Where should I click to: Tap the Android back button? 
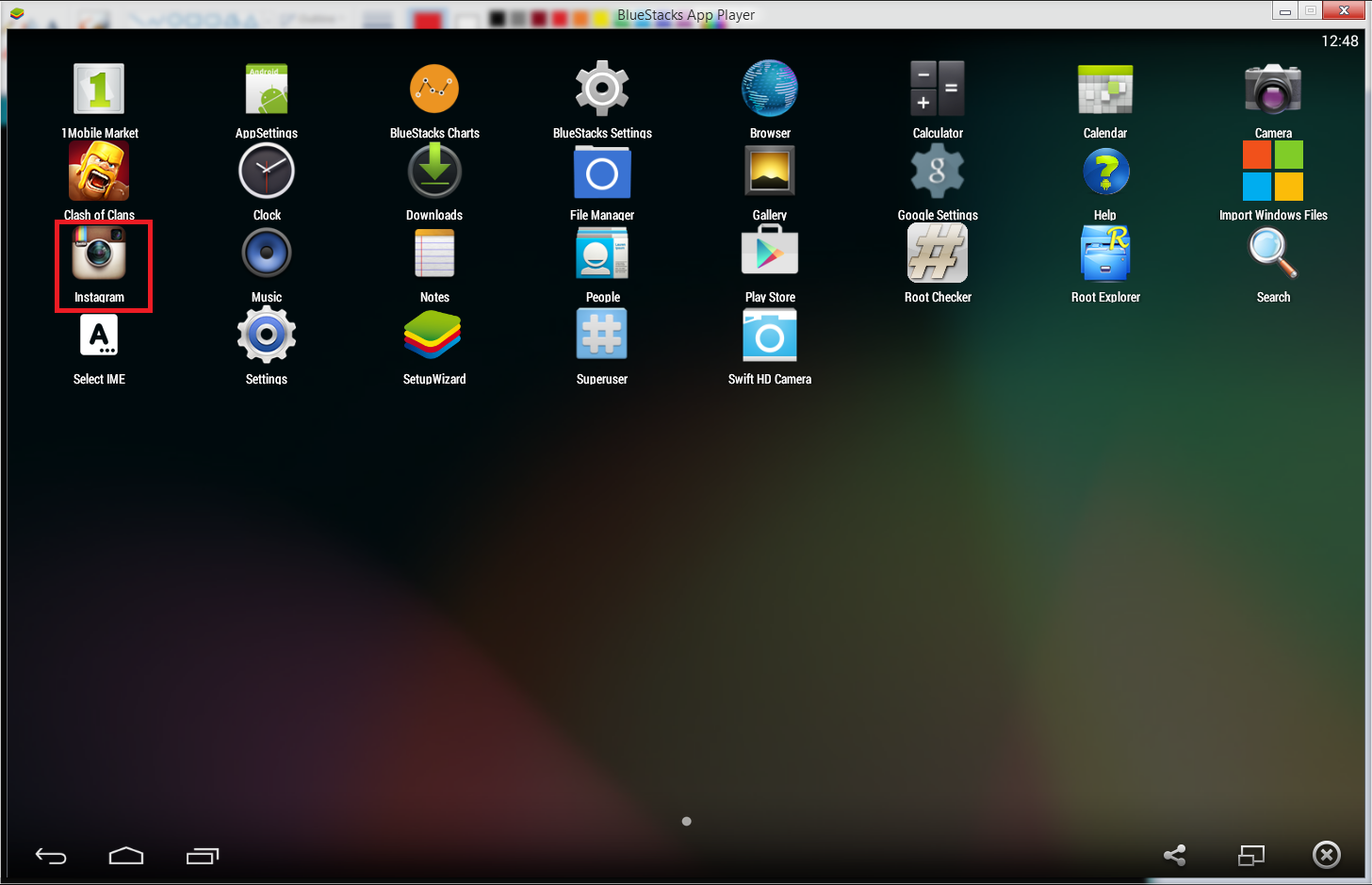[51, 856]
